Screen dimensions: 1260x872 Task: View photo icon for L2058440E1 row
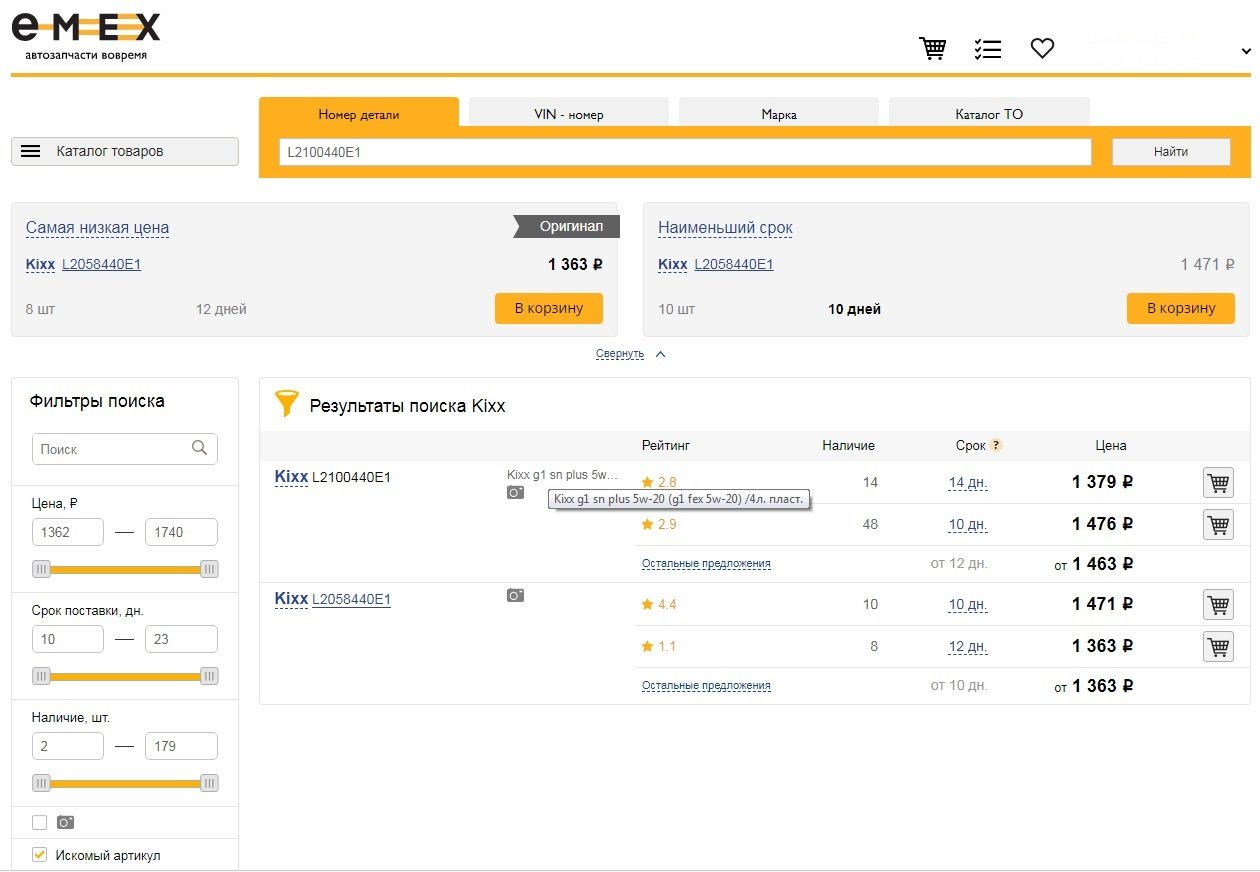(x=515, y=596)
